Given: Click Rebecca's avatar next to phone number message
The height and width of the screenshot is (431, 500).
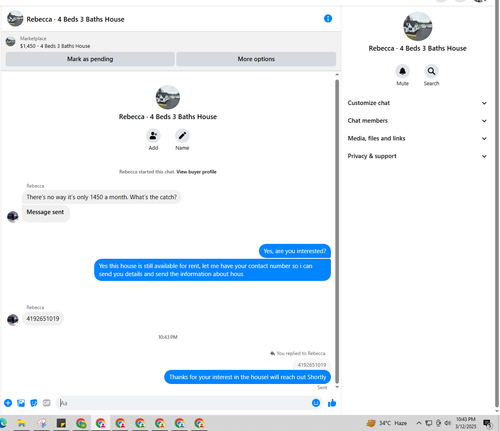Looking at the screenshot, I should pyautogui.click(x=13, y=319).
